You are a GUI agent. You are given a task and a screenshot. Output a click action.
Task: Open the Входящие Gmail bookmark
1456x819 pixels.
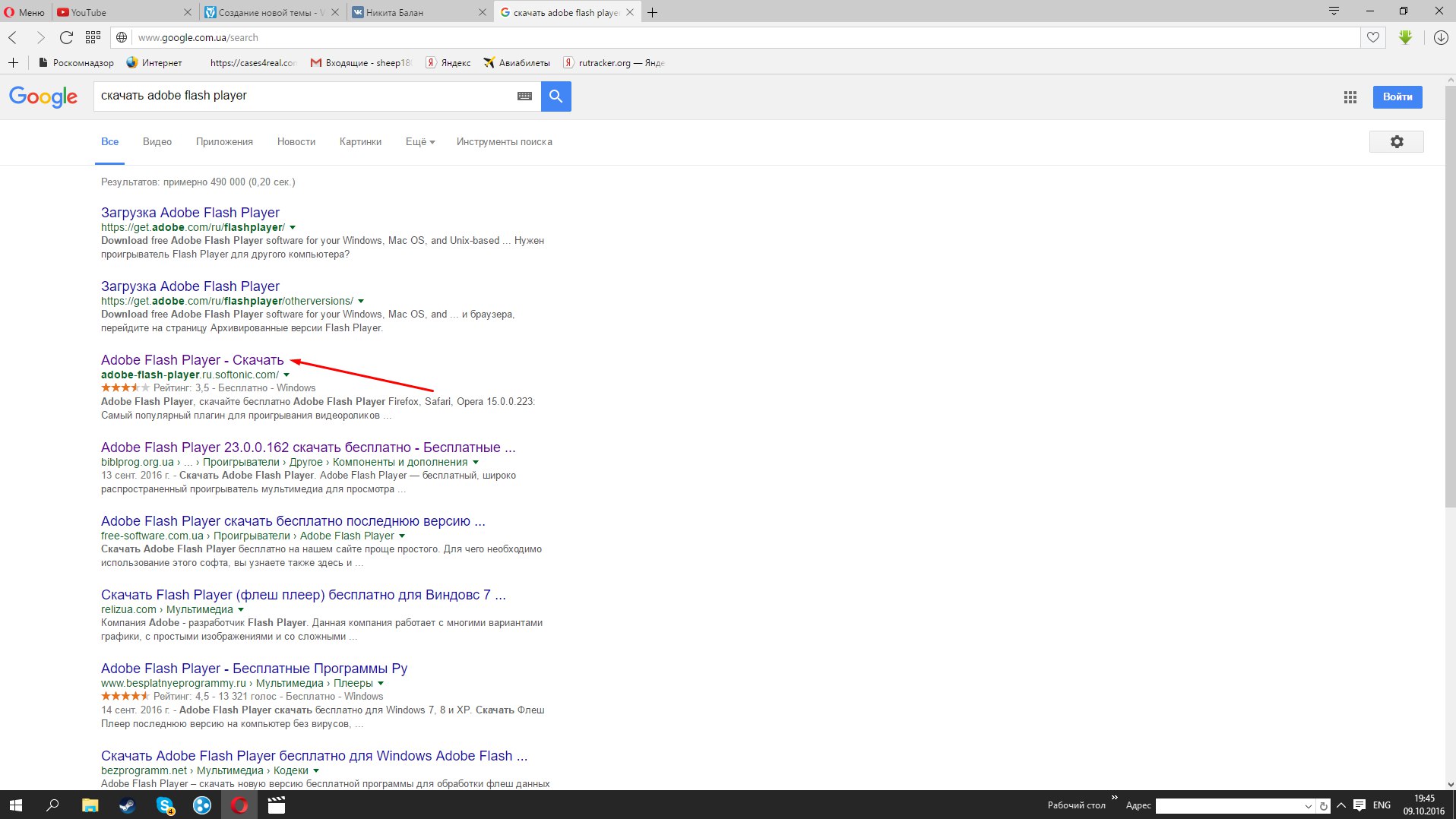tap(361, 62)
